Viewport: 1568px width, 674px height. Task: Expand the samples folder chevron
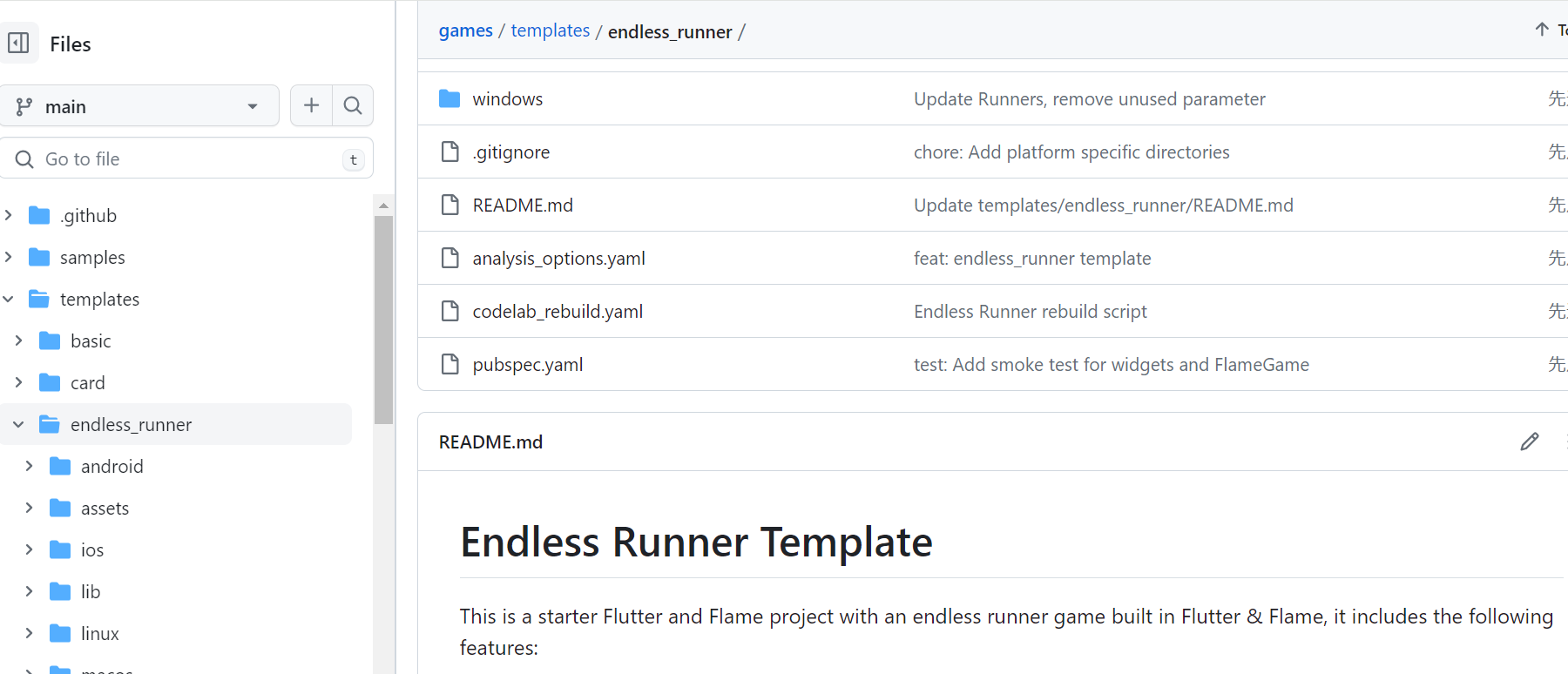pos(9,257)
